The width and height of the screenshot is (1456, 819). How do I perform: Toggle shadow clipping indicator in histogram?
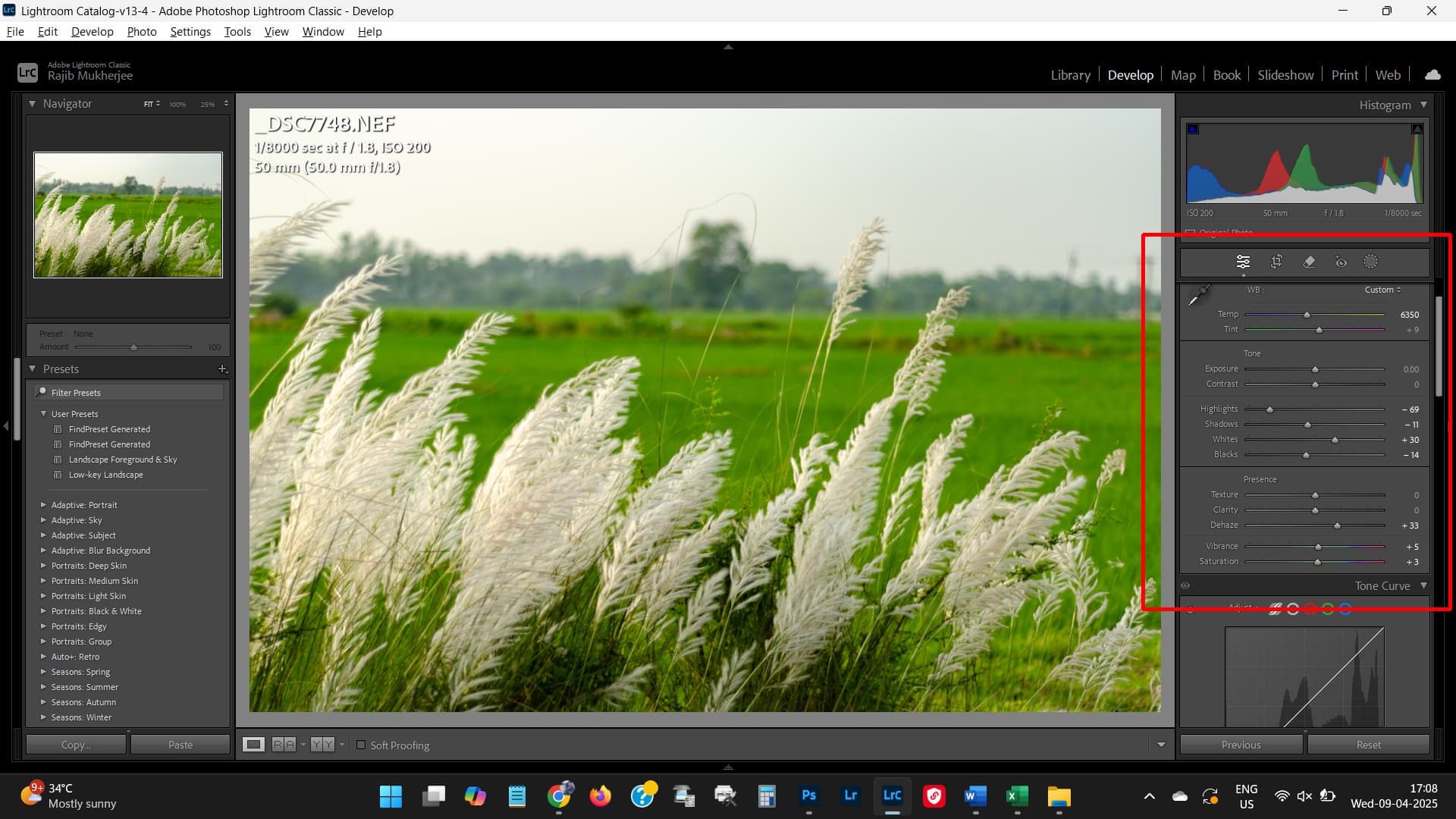pyautogui.click(x=1193, y=129)
